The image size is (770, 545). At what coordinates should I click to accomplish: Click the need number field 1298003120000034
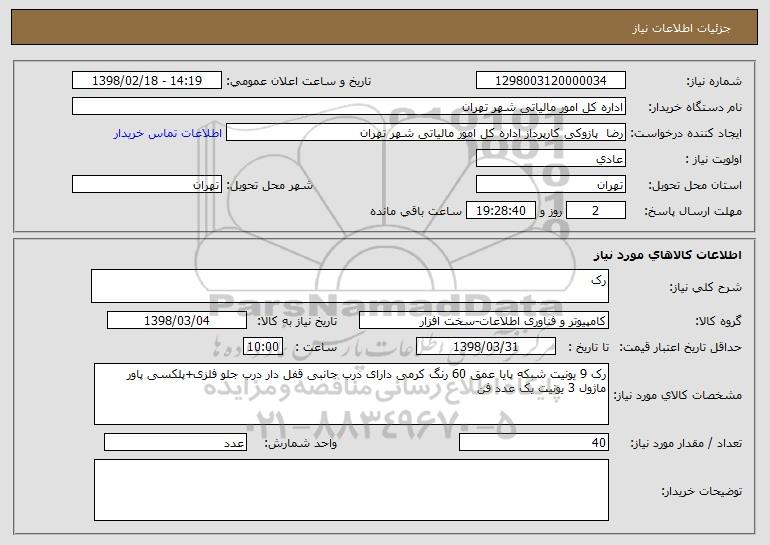(x=550, y=81)
